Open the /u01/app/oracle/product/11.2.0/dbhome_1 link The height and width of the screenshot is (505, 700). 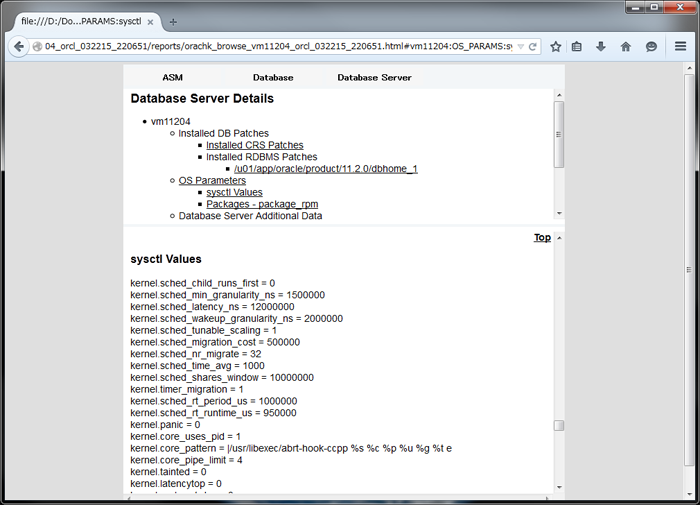pos(326,169)
